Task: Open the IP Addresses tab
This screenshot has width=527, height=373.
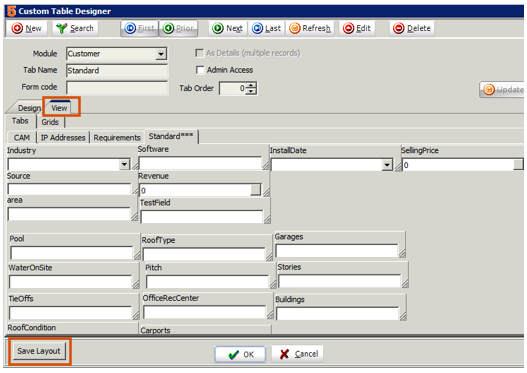Action: pyautogui.click(x=63, y=137)
